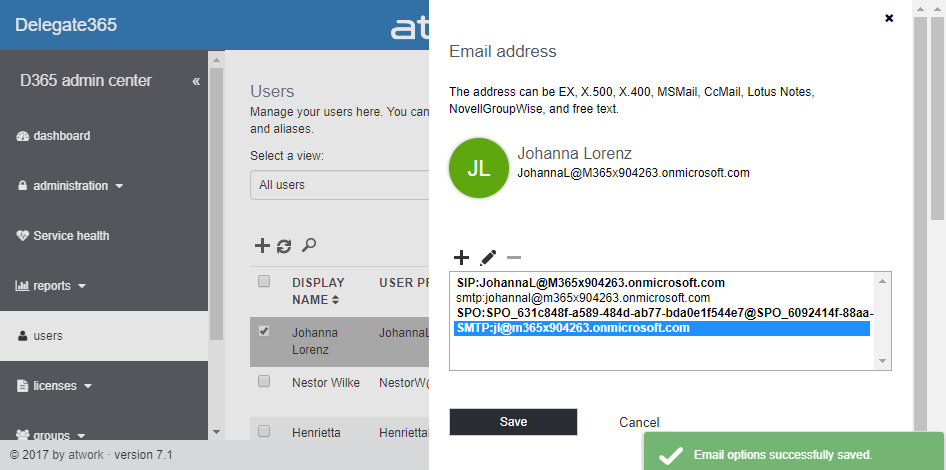Click the licenses document icon
The height and width of the screenshot is (470, 946).
[x=22, y=386]
